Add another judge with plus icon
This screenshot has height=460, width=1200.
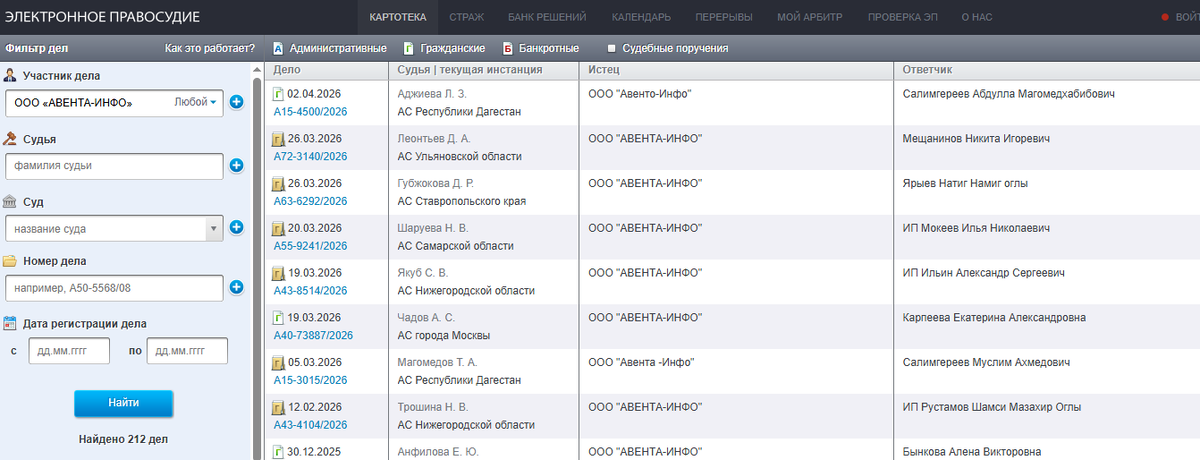(237, 166)
